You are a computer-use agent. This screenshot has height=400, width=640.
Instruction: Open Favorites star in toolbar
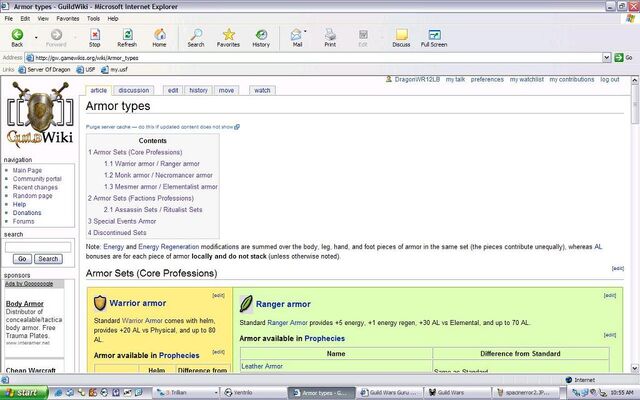tap(228, 38)
